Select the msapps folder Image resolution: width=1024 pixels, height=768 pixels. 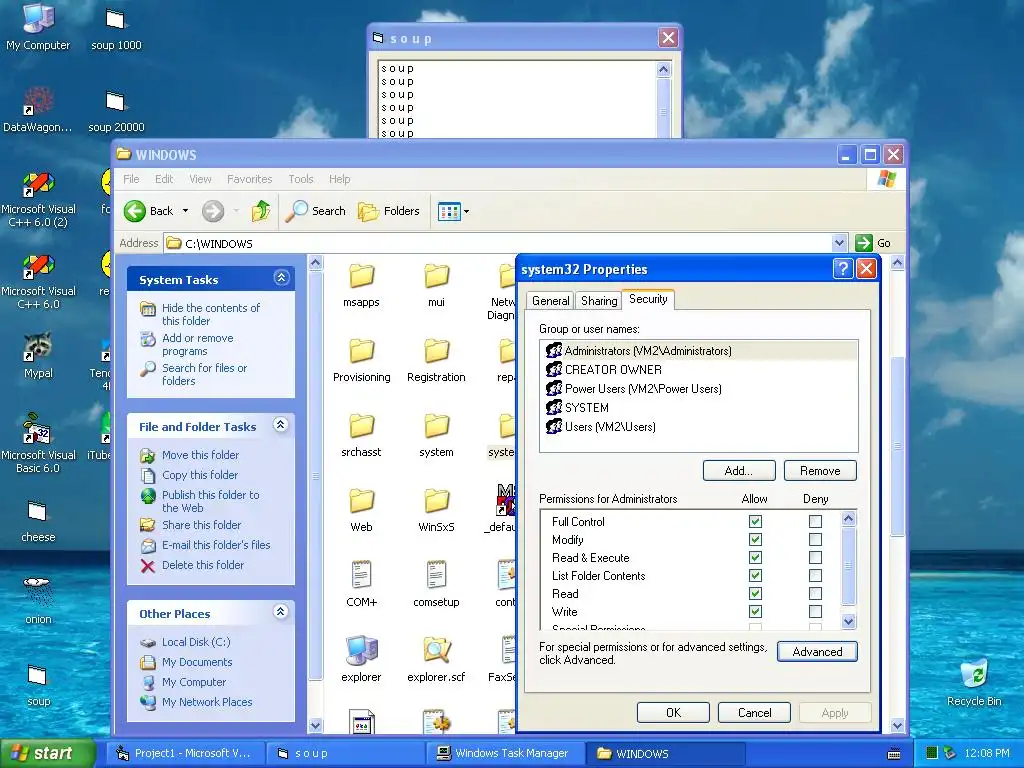pos(361,285)
